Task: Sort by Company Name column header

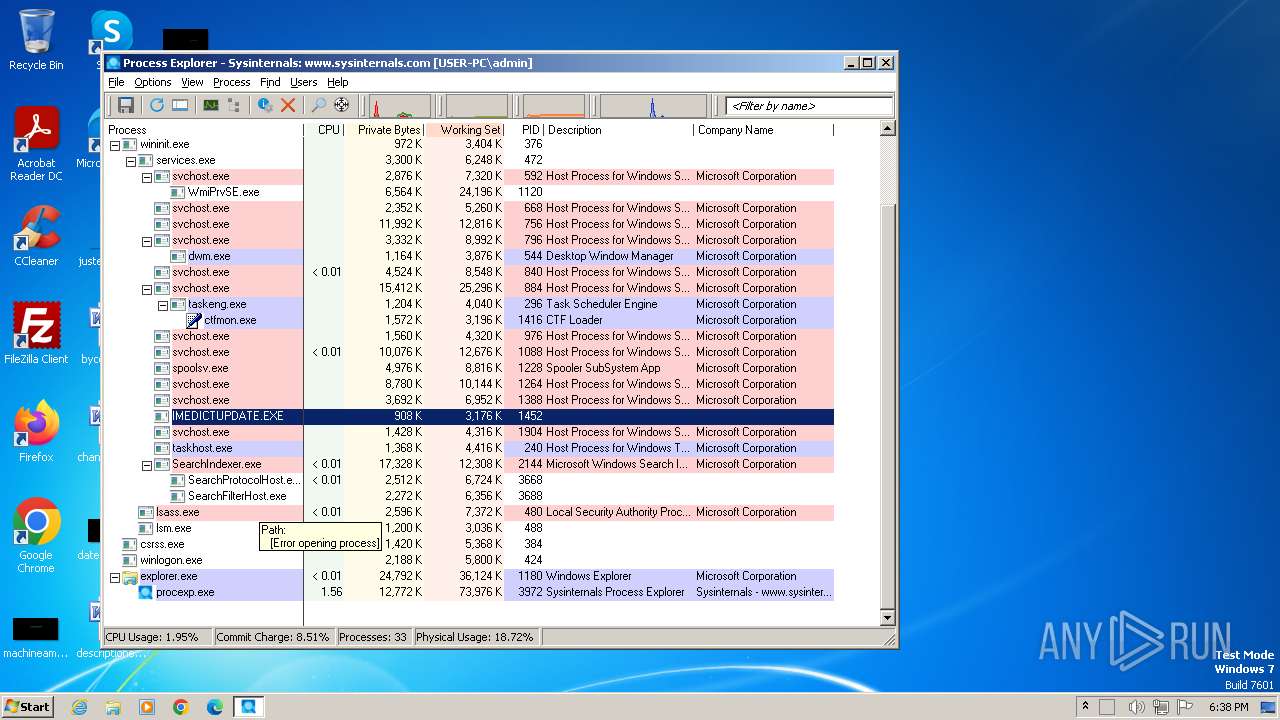Action: pos(763,130)
